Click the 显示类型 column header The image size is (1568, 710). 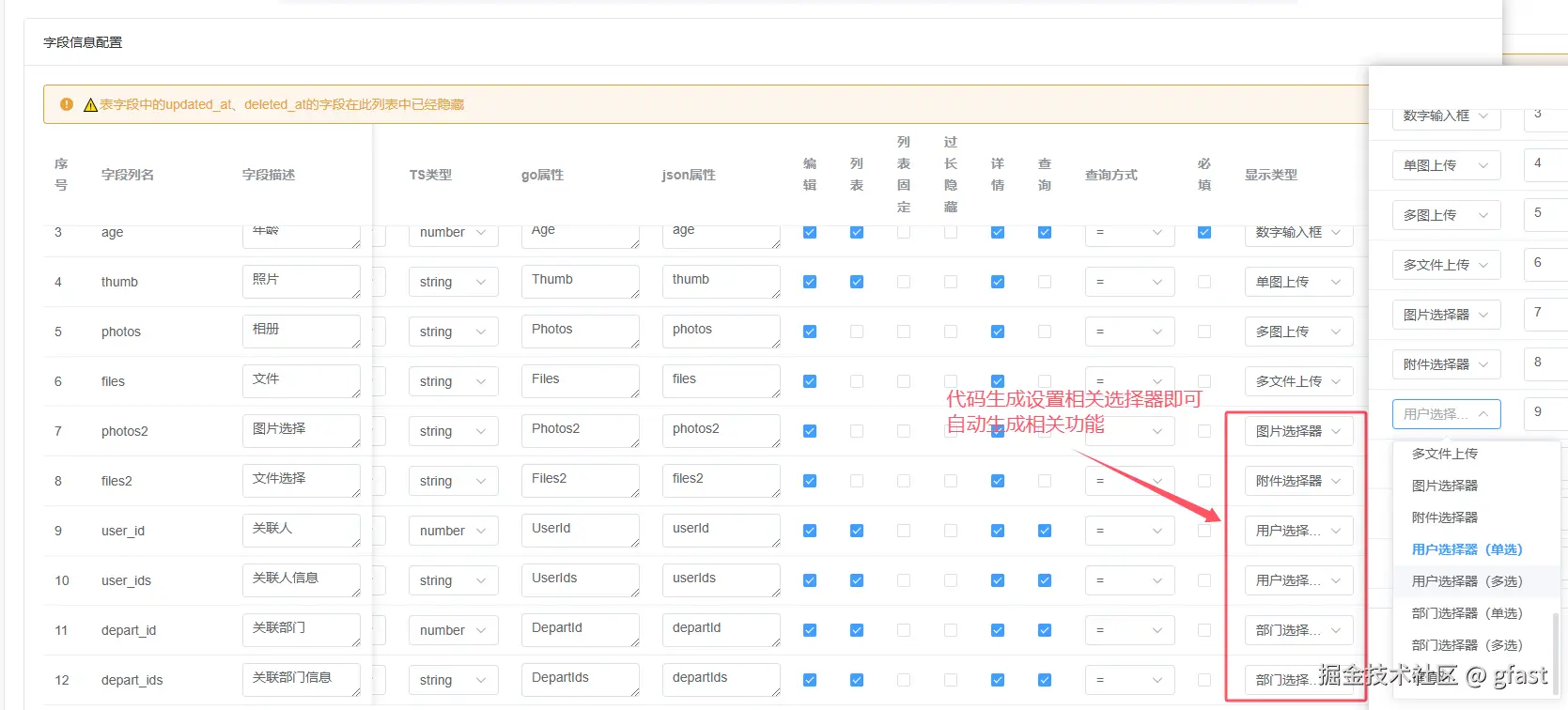(x=1271, y=175)
